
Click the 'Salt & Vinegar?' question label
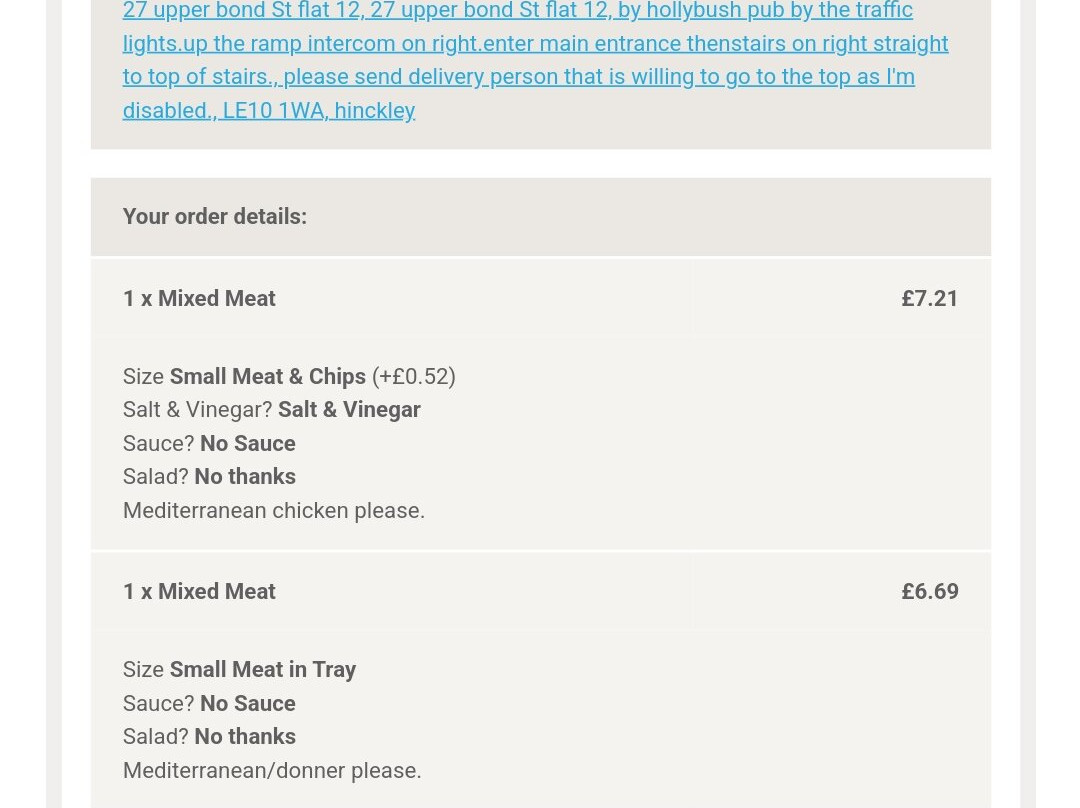coord(198,410)
